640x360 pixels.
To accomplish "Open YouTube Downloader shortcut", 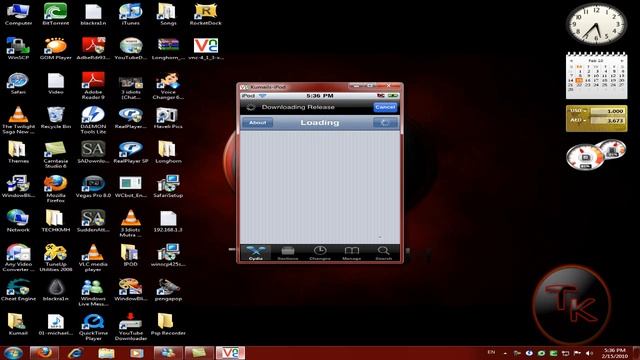I will pos(131,326).
